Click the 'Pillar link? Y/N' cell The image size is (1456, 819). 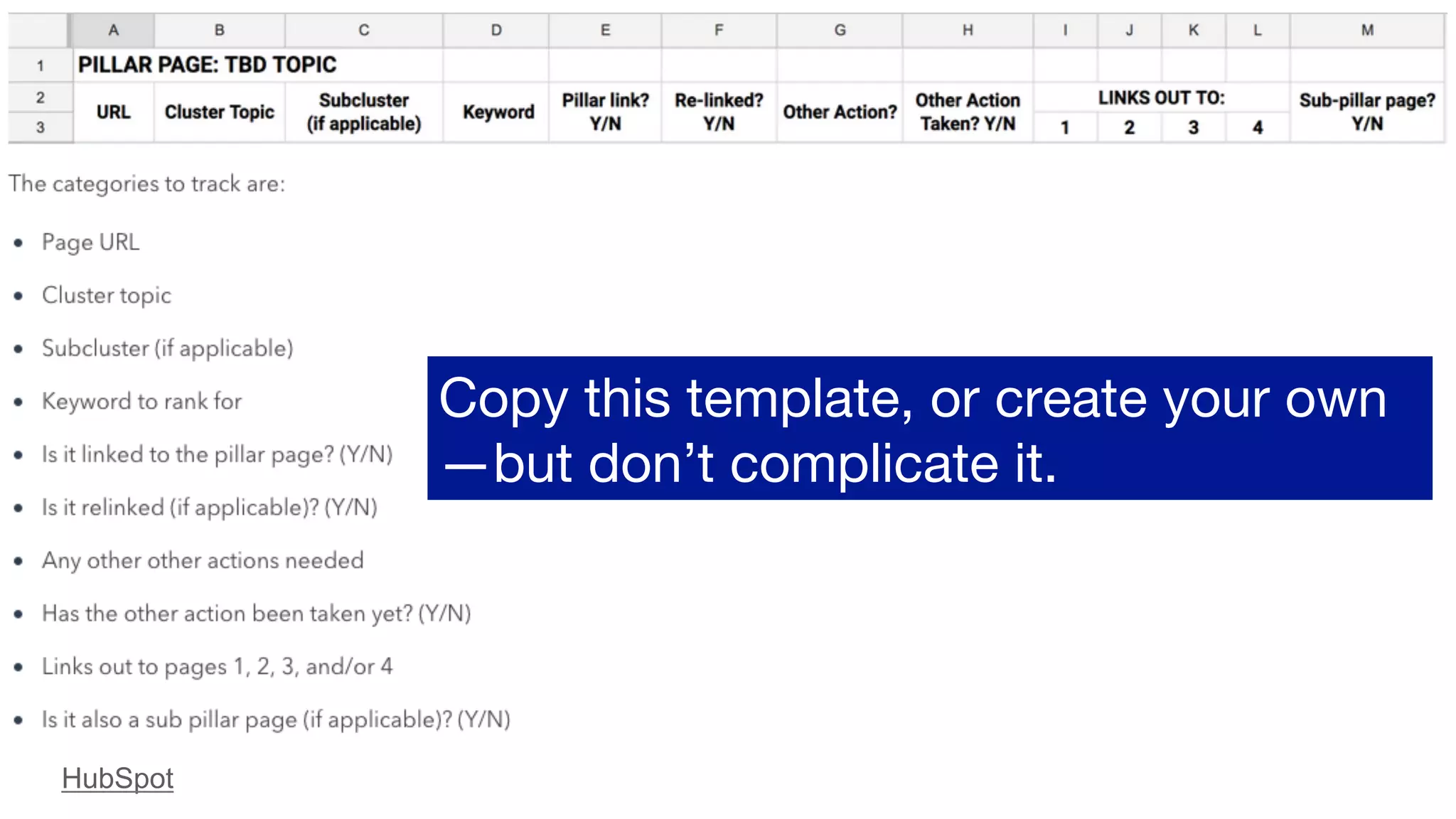click(x=605, y=112)
